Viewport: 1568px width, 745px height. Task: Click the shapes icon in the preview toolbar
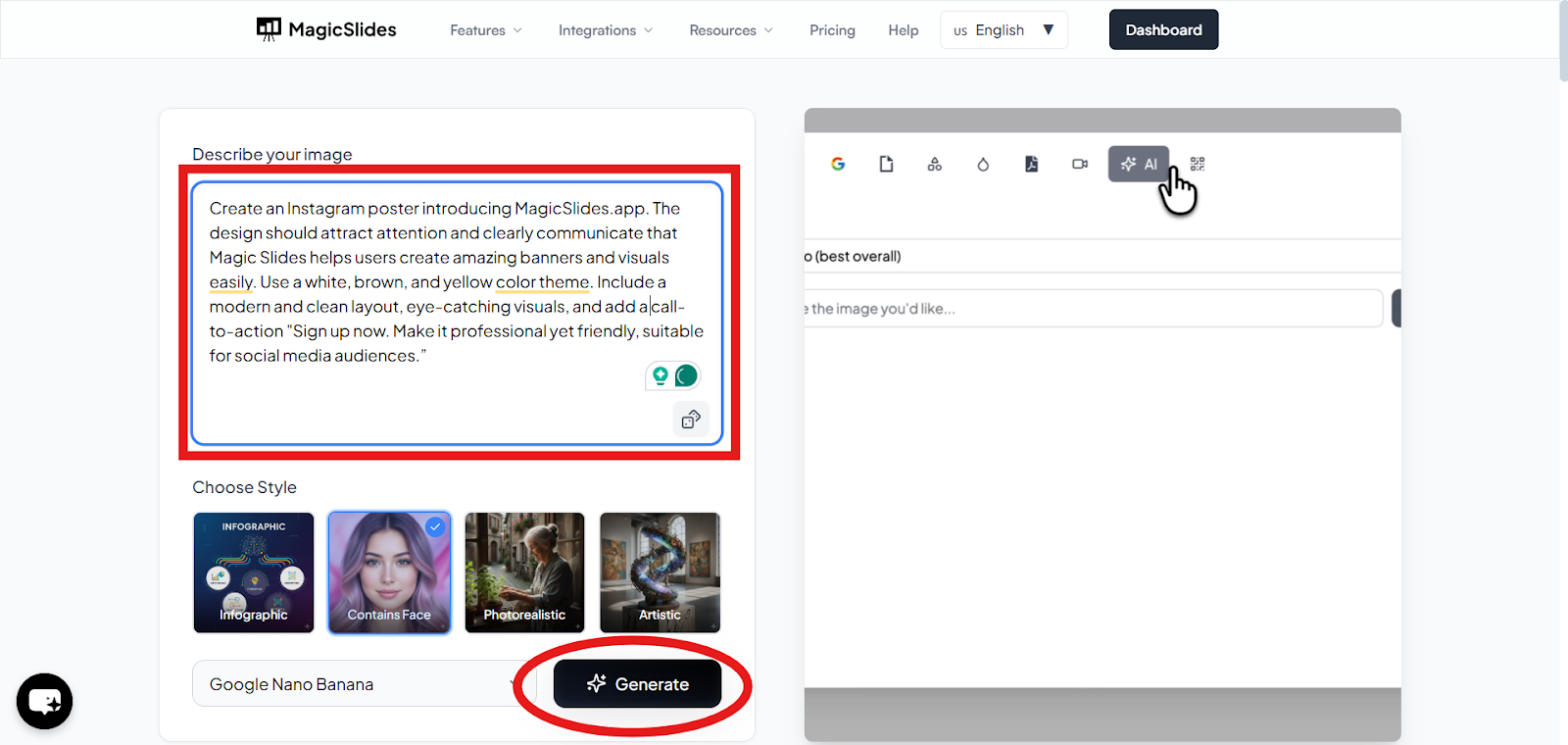tap(935, 164)
